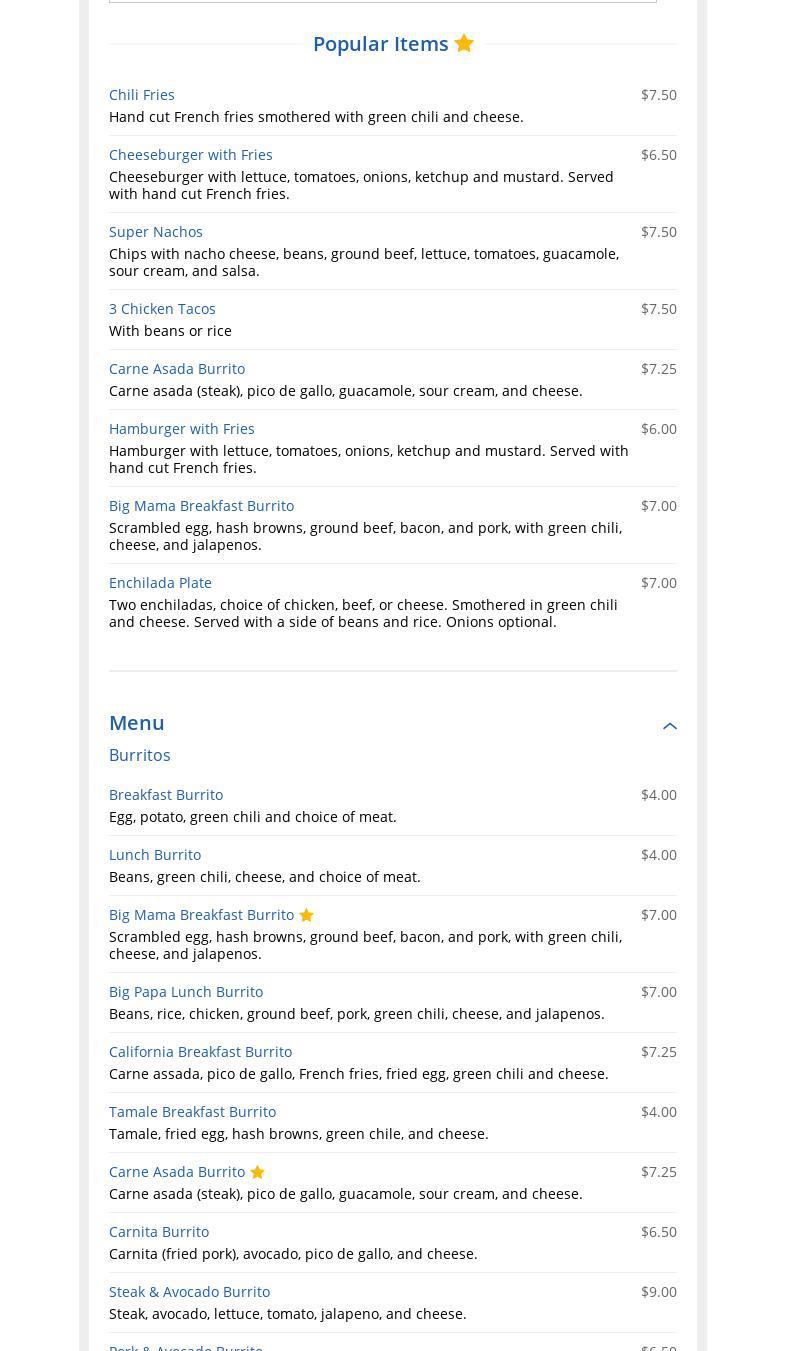
Task: Choose Carnita Burrito
Action: (x=159, y=1232)
